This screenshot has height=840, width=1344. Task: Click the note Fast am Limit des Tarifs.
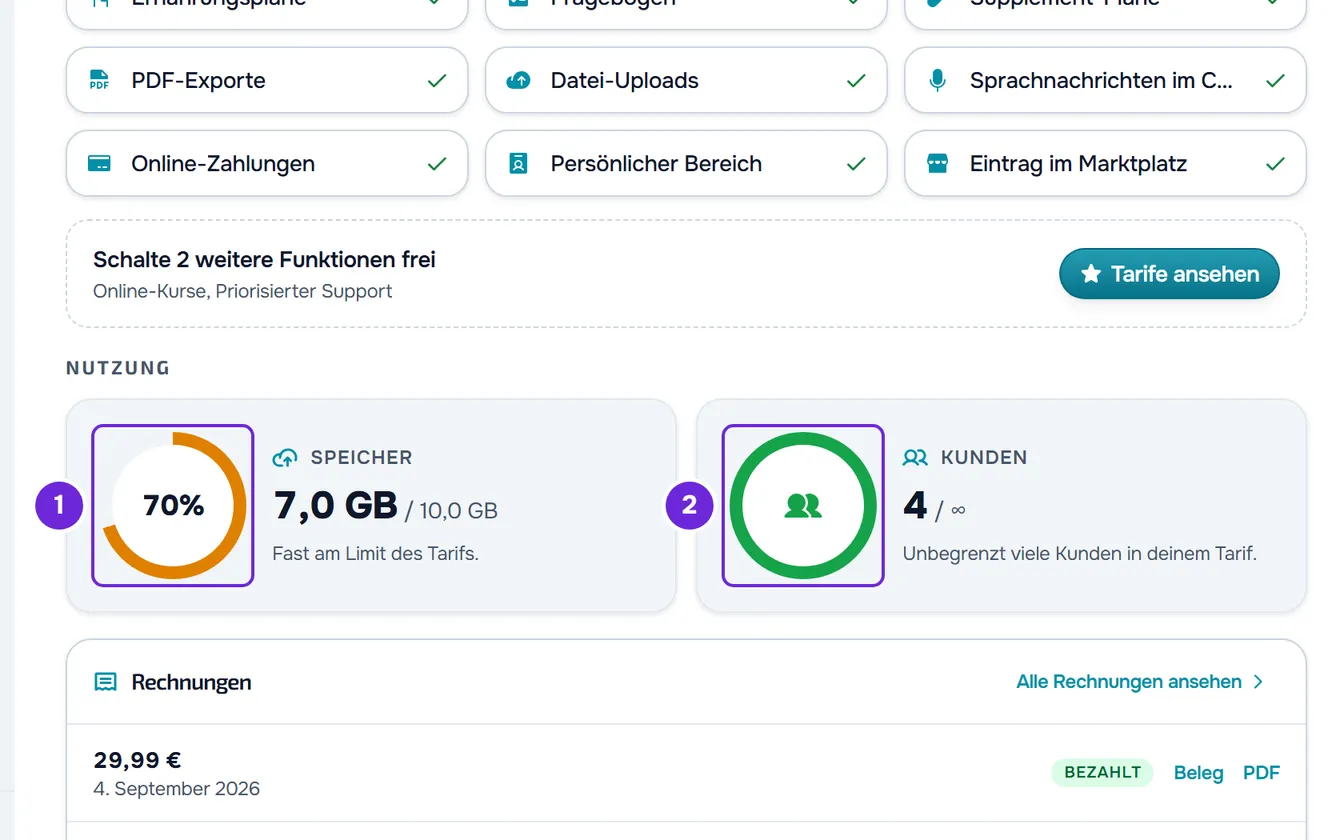(x=375, y=553)
